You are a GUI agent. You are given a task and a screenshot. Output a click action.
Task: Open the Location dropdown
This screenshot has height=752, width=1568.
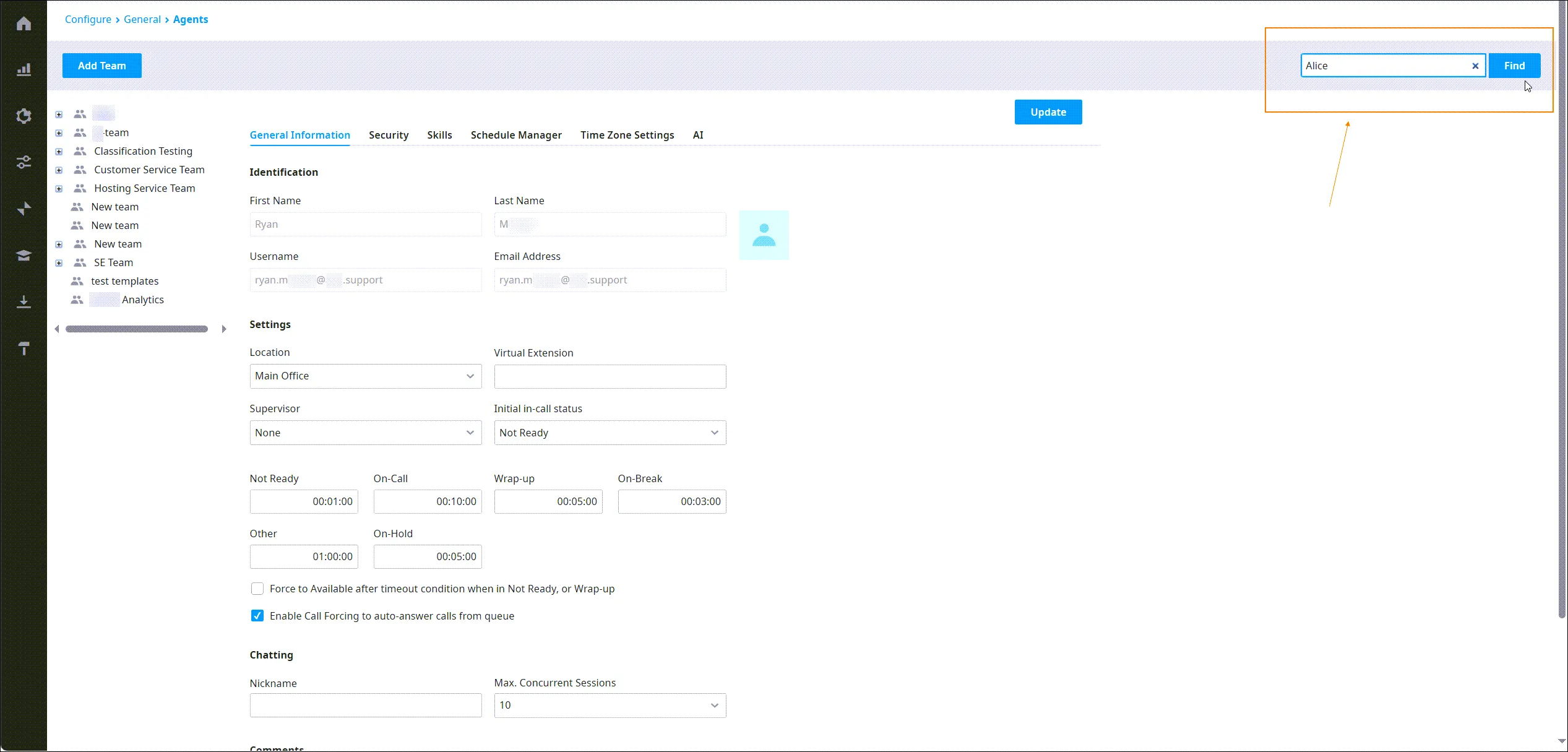point(366,376)
